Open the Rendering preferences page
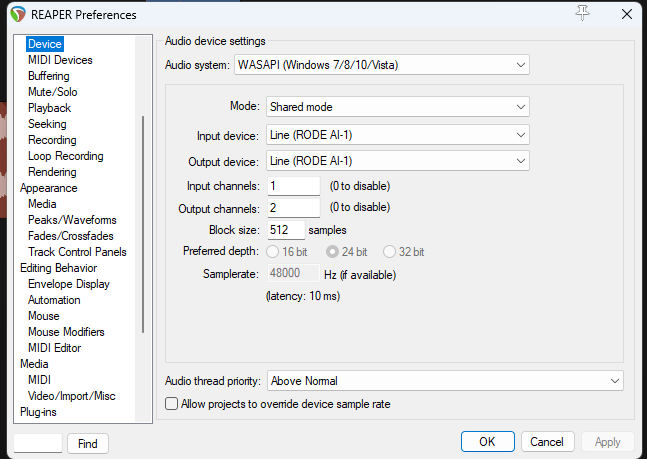 coord(52,172)
